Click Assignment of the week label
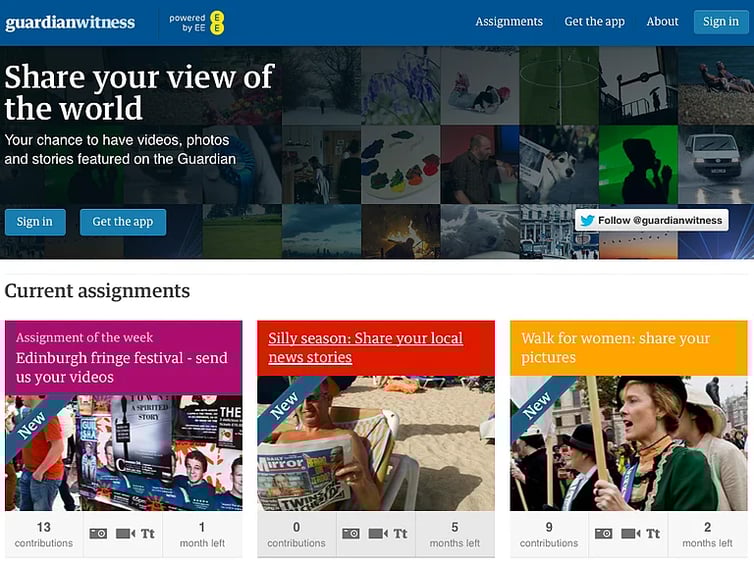This screenshot has height=564, width=754. click(84, 338)
